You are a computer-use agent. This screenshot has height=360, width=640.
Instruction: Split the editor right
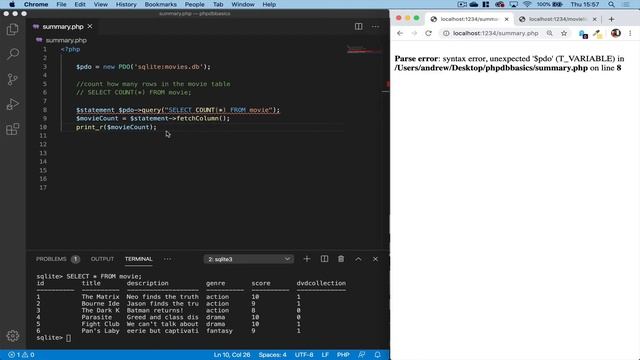pyautogui.click(x=358, y=27)
